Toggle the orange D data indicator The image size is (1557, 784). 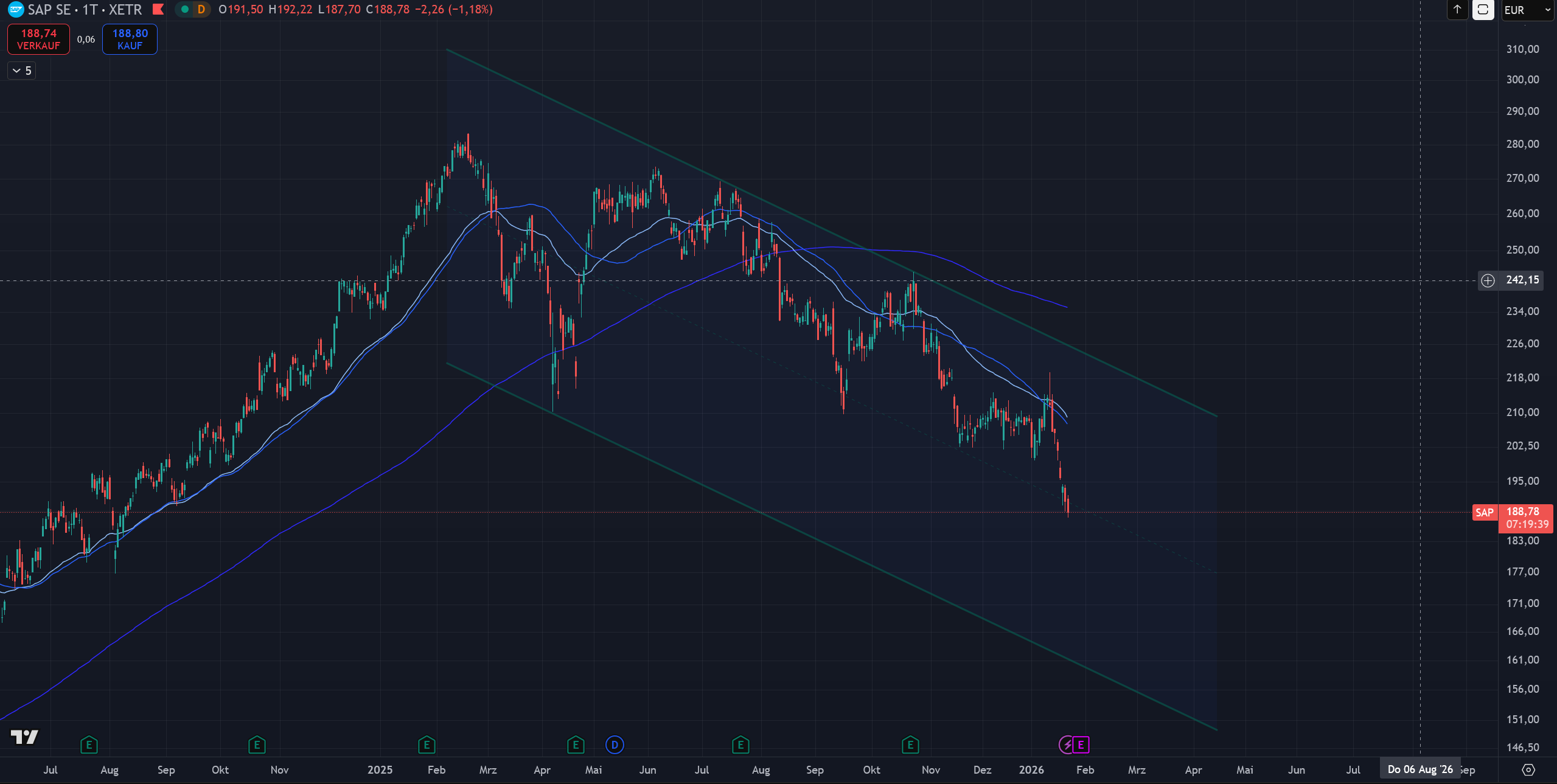[201, 9]
